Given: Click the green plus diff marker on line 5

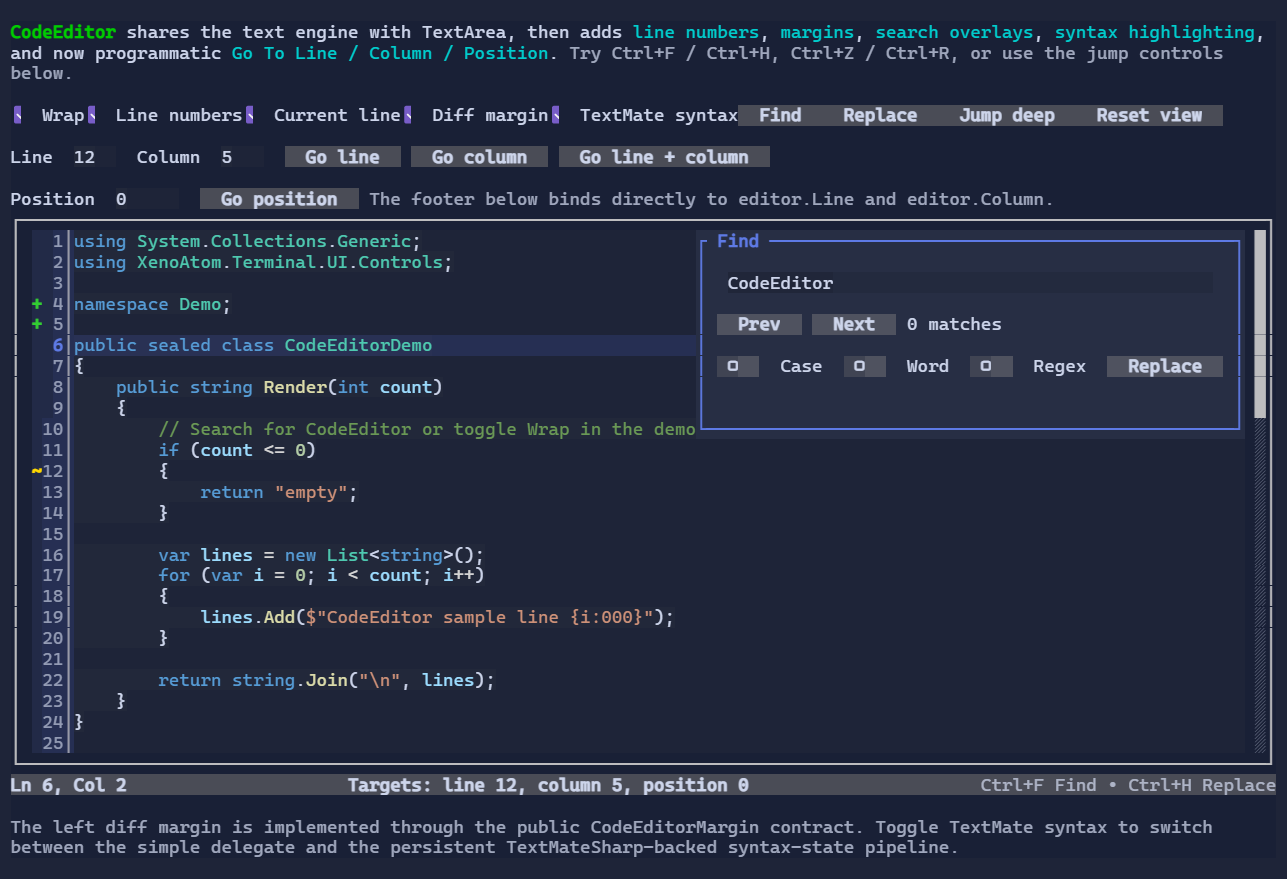Looking at the screenshot, I should tap(37, 325).
